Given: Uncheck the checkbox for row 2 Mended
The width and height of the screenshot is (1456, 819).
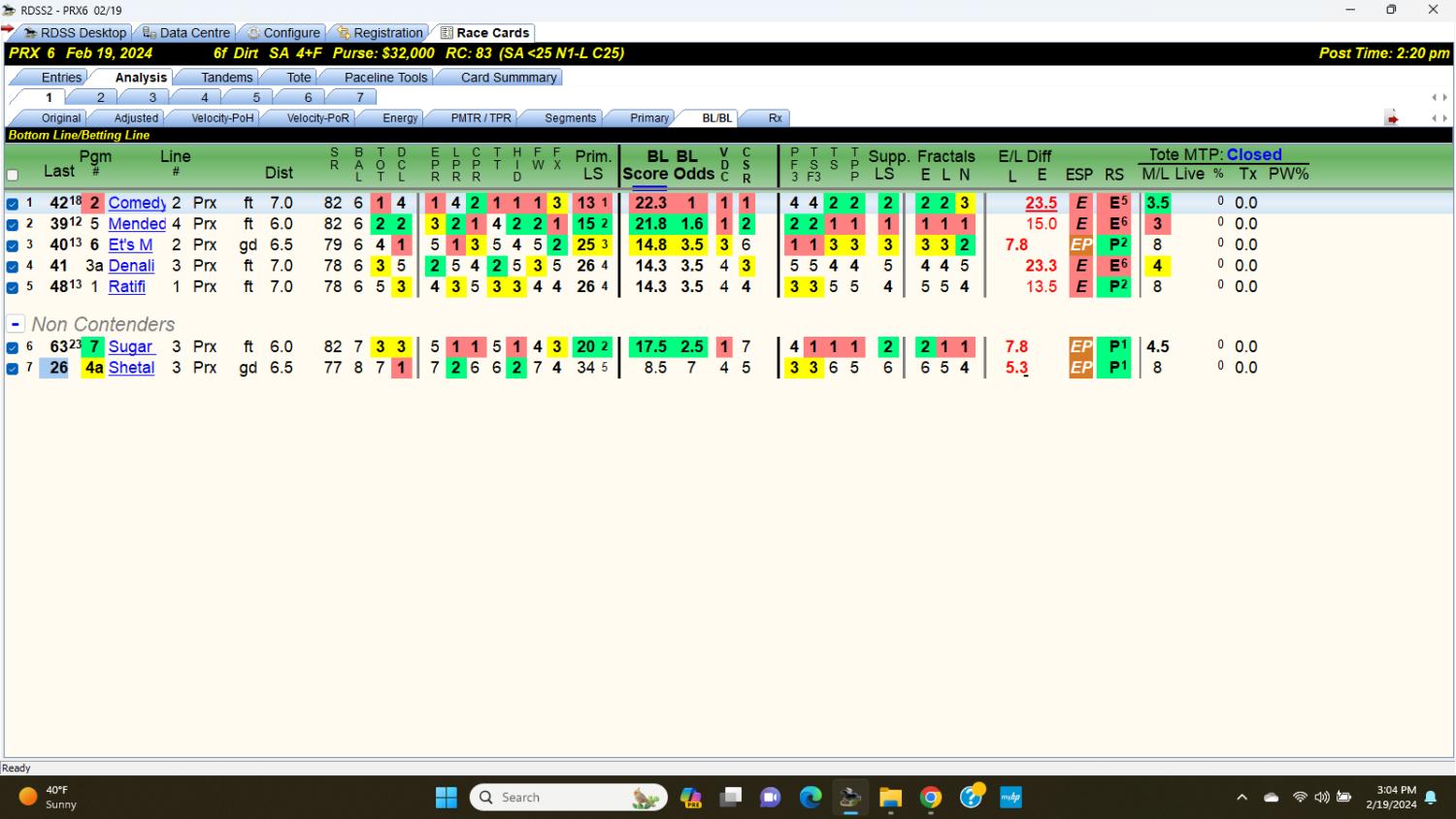Looking at the screenshot, I should [13, 224].
